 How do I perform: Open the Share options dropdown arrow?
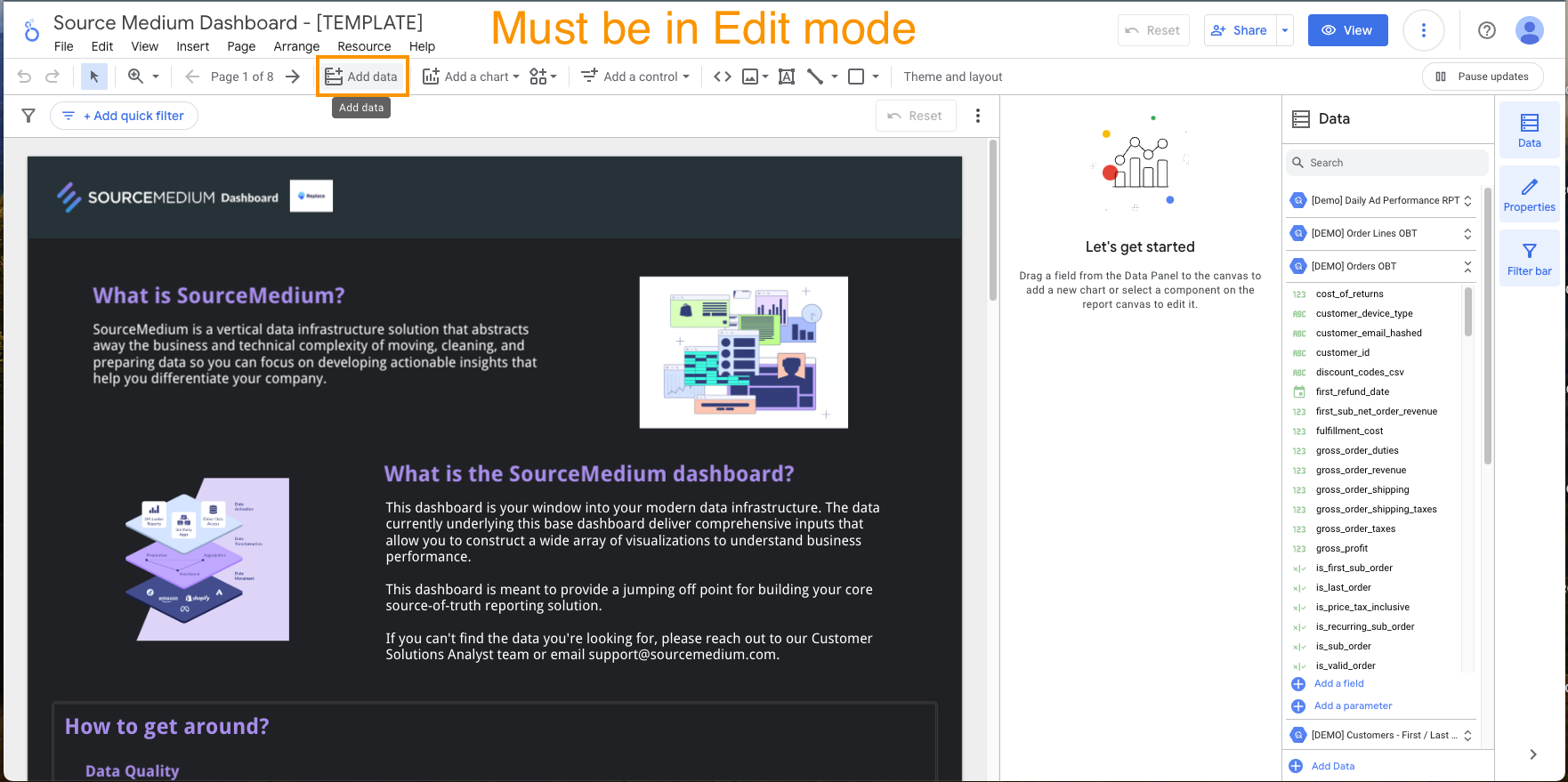coord(1285,30)
